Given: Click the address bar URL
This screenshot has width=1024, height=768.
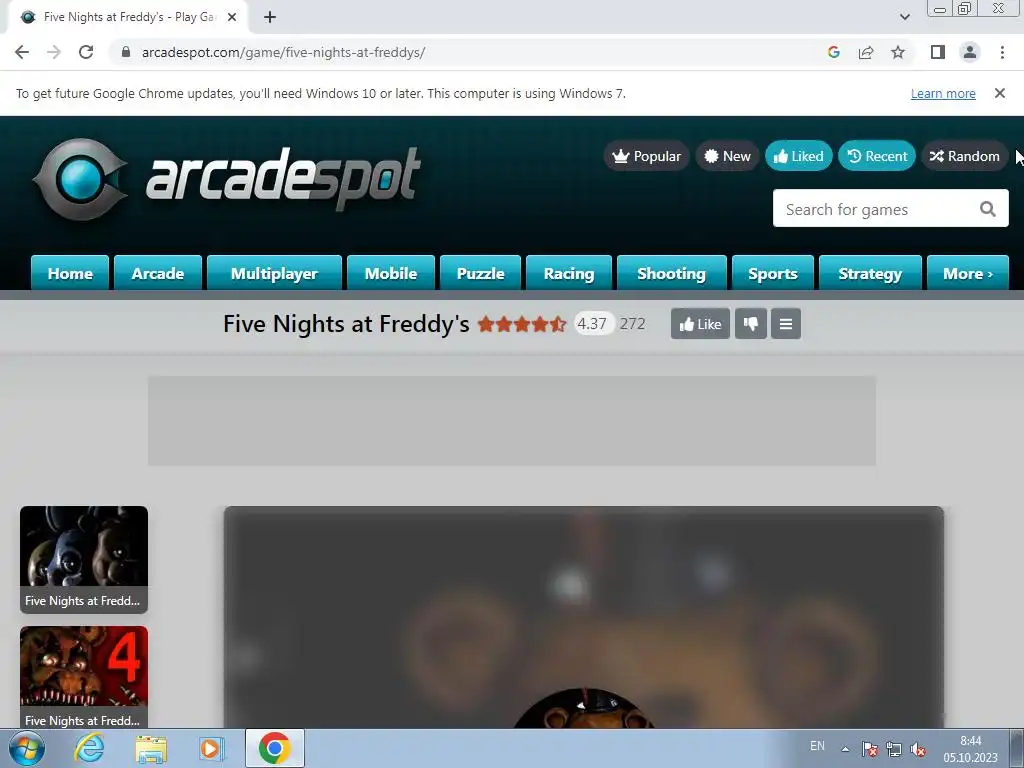Looking at the screenshot, I should tap(283, 52).
